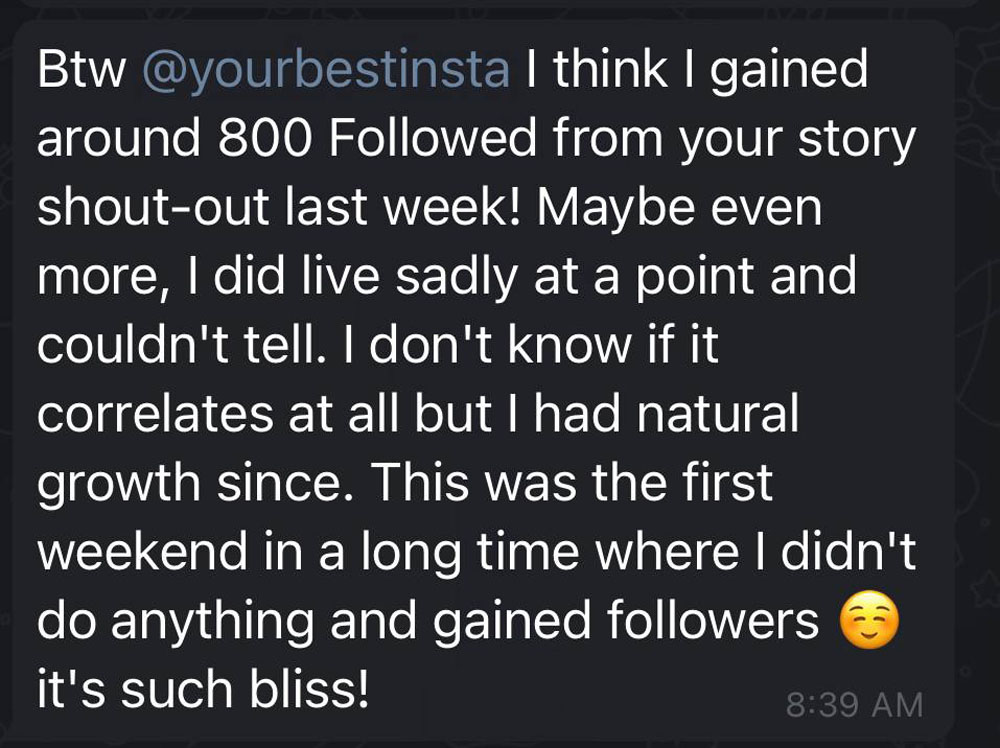The height and width of the screenshot is (748, 1000).
Task: Click the word "correlates" in the message
Action: (155, 414)
